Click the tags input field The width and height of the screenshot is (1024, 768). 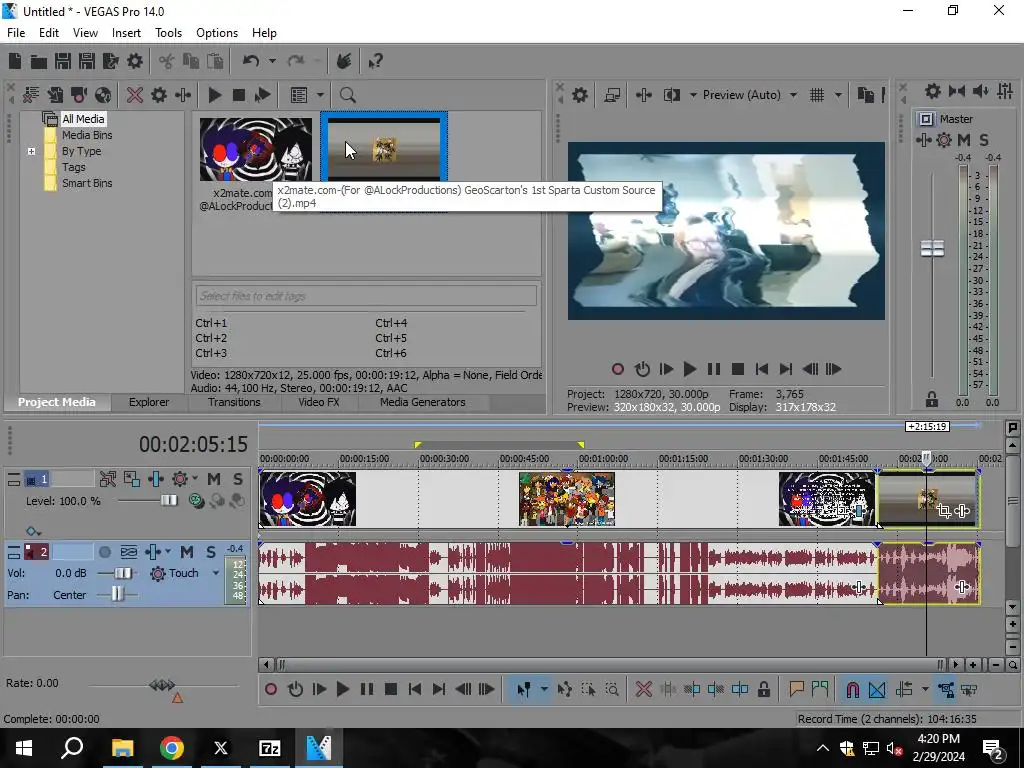click(366, 296)
